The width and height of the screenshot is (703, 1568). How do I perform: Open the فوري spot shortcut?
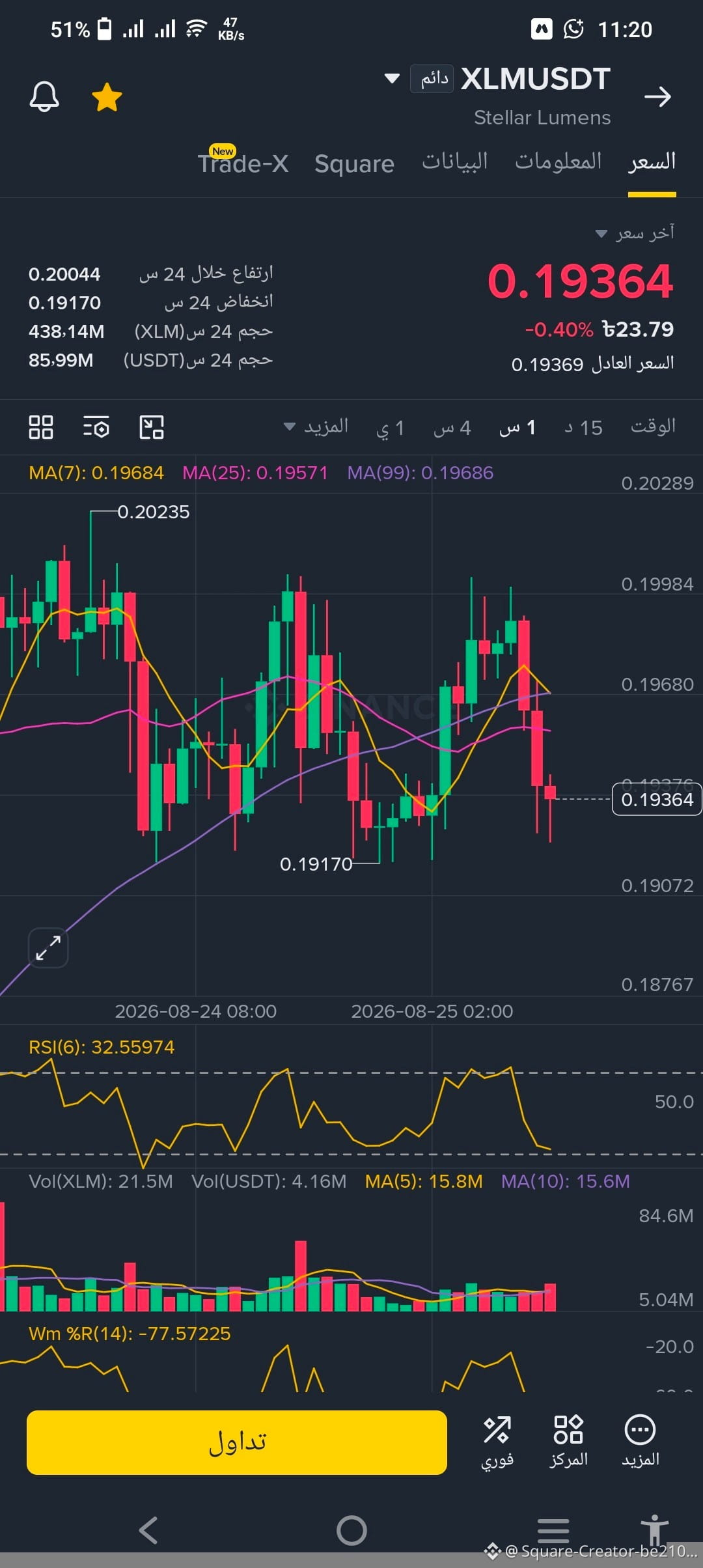coord(497,1442)
